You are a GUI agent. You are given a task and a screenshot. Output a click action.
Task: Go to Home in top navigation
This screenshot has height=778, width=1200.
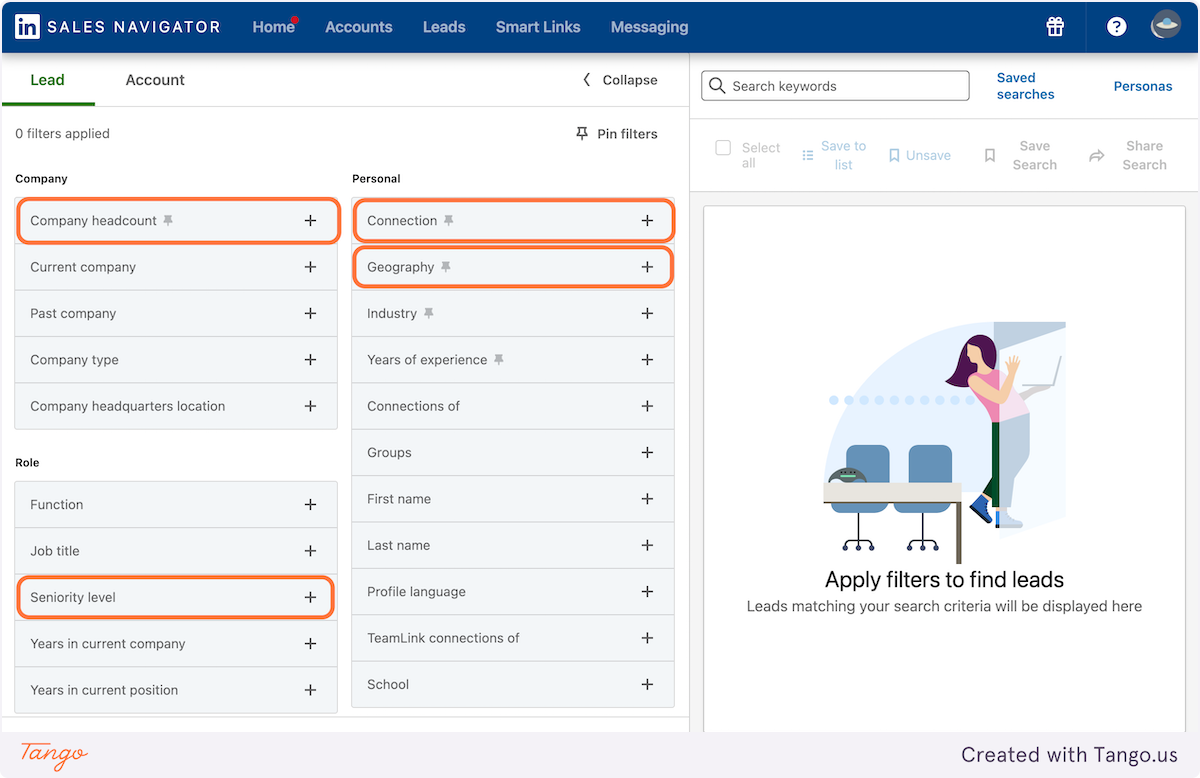point(274,27)
